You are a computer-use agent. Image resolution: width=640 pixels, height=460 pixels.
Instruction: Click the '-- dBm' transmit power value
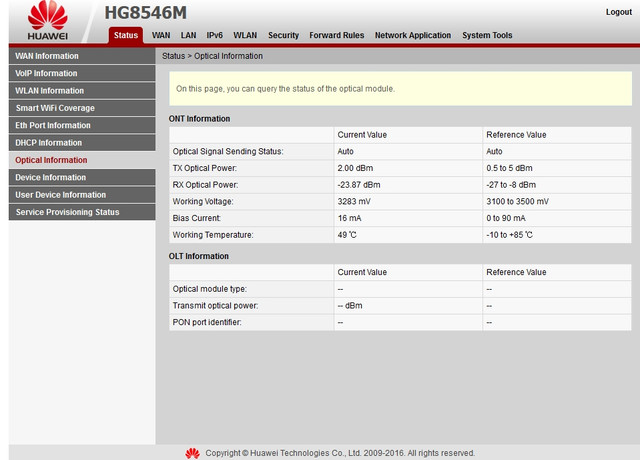tap(350, 306)
